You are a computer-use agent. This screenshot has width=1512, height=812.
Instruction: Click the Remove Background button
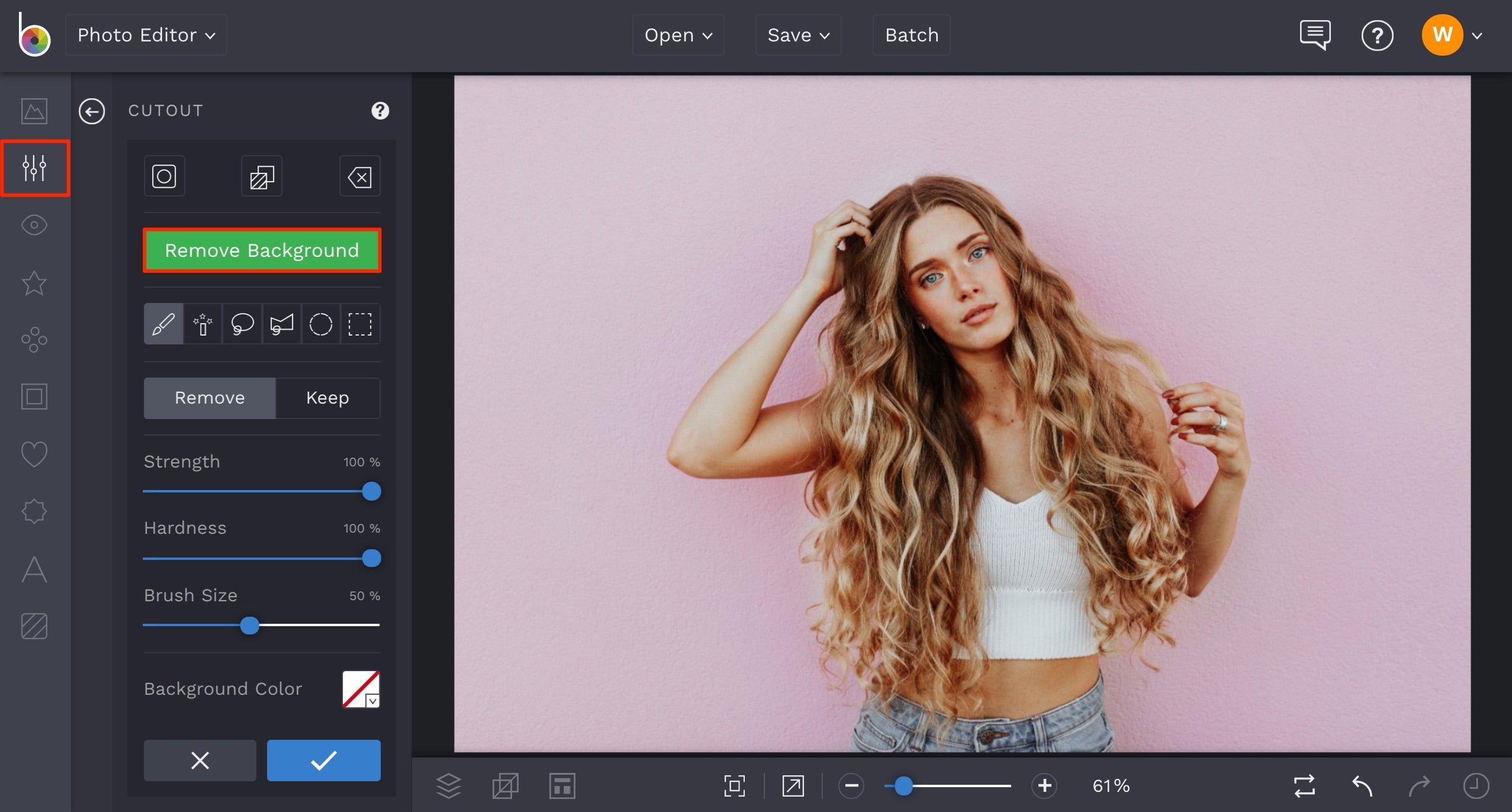coord(262,250)
